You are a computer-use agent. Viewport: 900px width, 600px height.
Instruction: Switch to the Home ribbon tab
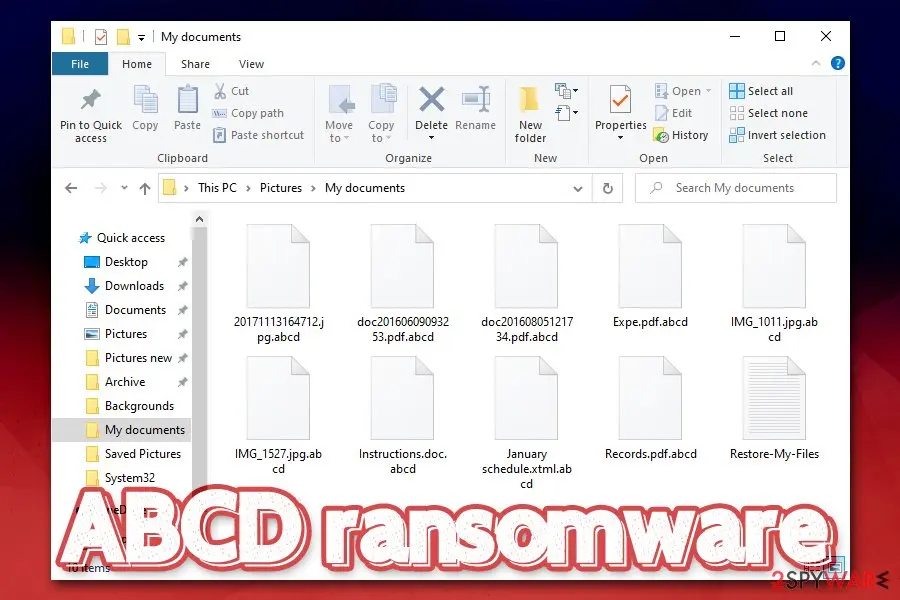(x=137, y=64)
